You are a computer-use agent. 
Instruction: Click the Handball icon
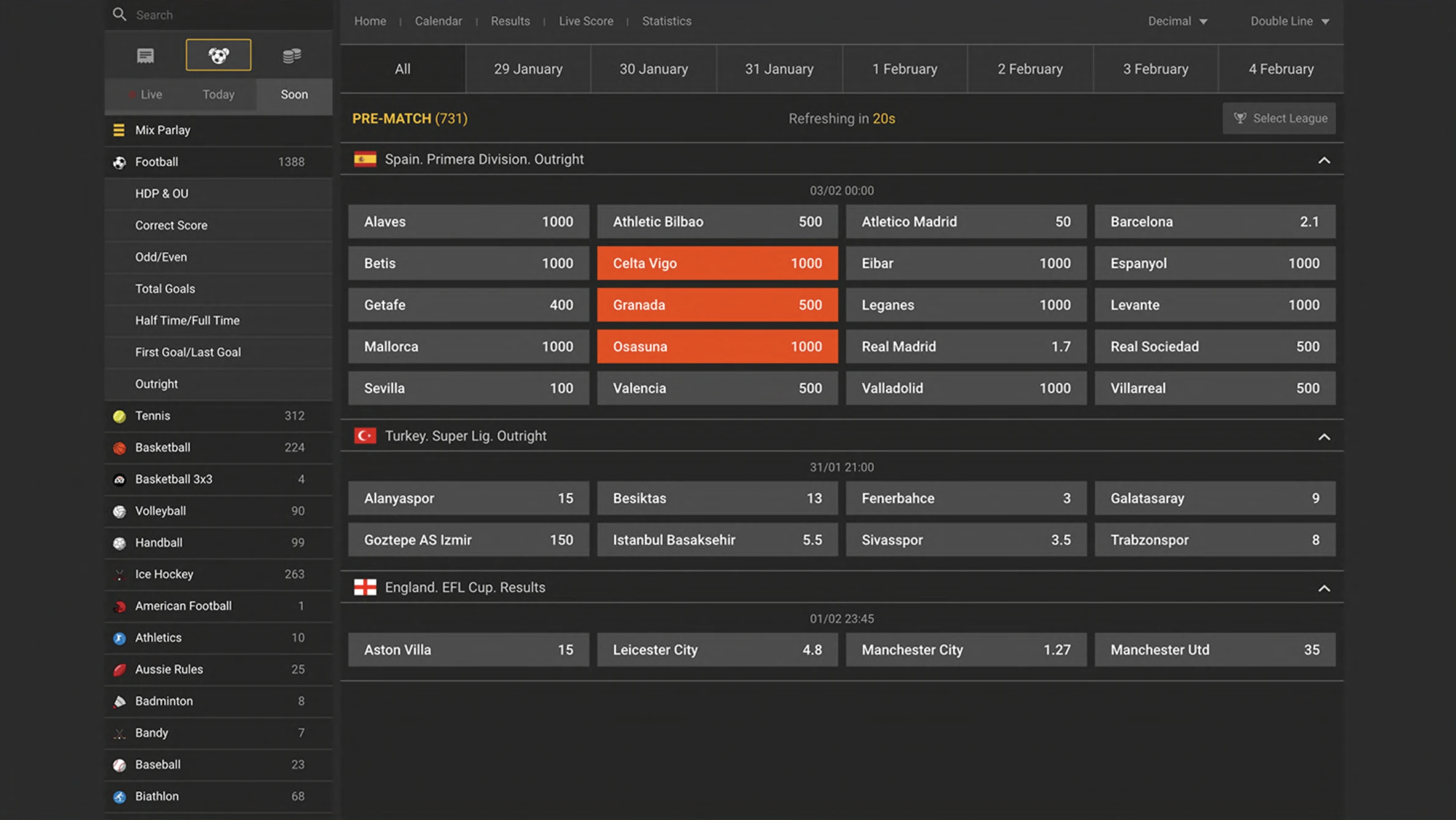(x=119, y=543)
